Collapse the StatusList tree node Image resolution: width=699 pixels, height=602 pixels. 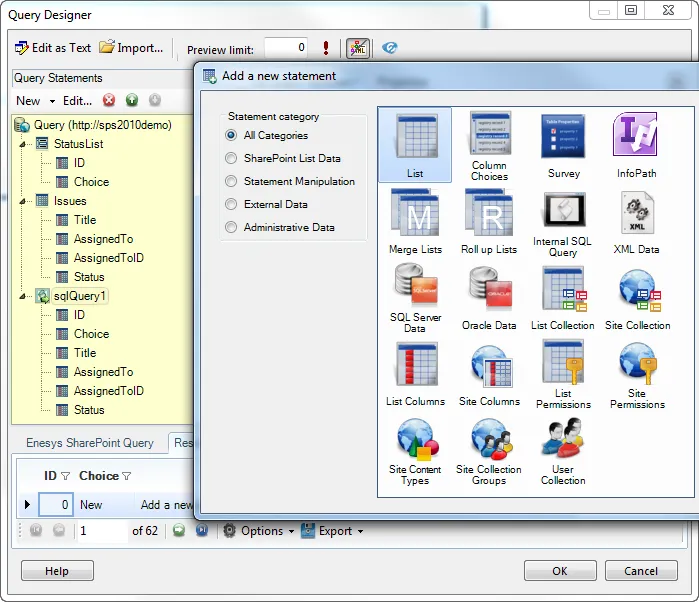(x=25, y=144)
